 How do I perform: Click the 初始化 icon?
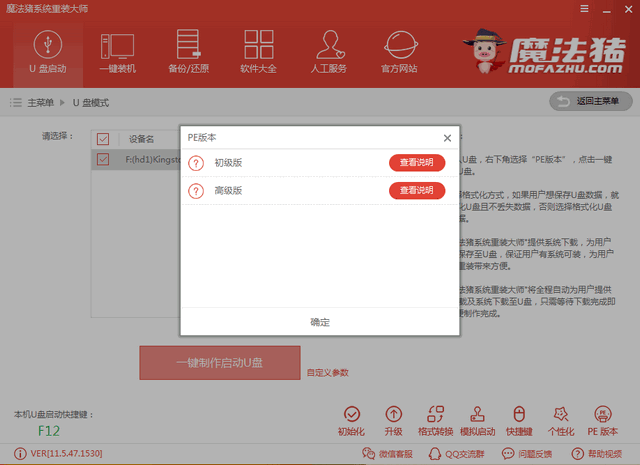coord(351,421)
